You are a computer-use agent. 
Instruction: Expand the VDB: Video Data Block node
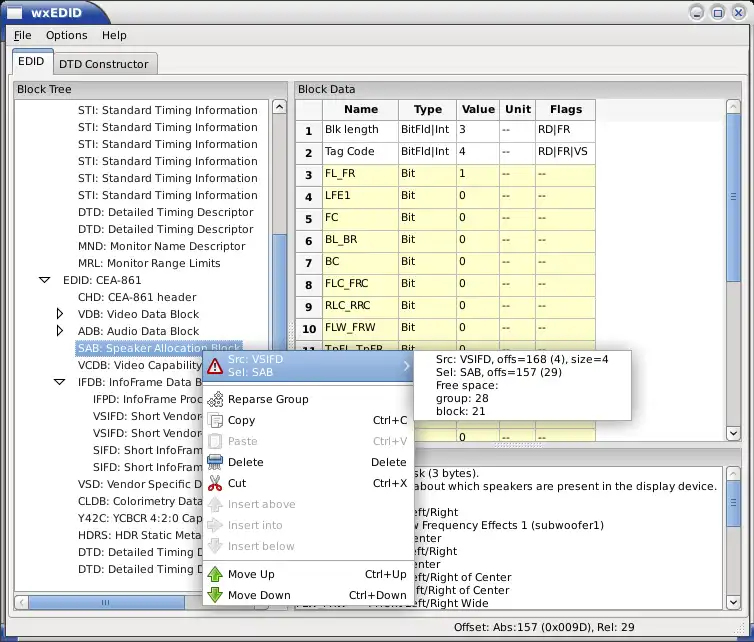coord(60,314)
